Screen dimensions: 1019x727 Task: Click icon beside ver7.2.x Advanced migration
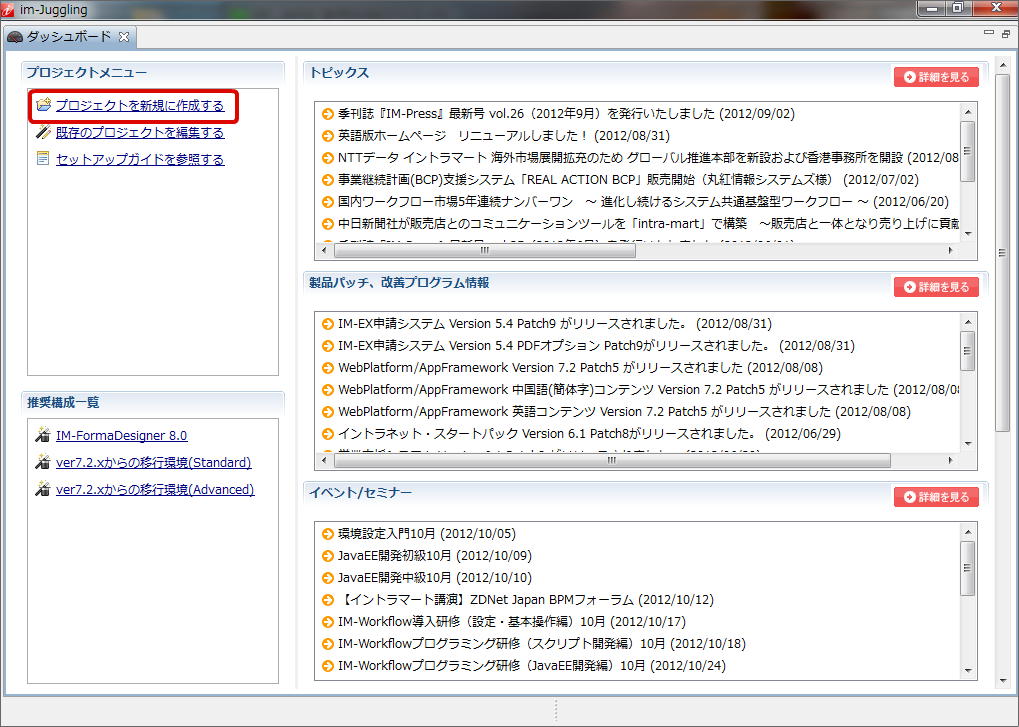pos(43,489)
